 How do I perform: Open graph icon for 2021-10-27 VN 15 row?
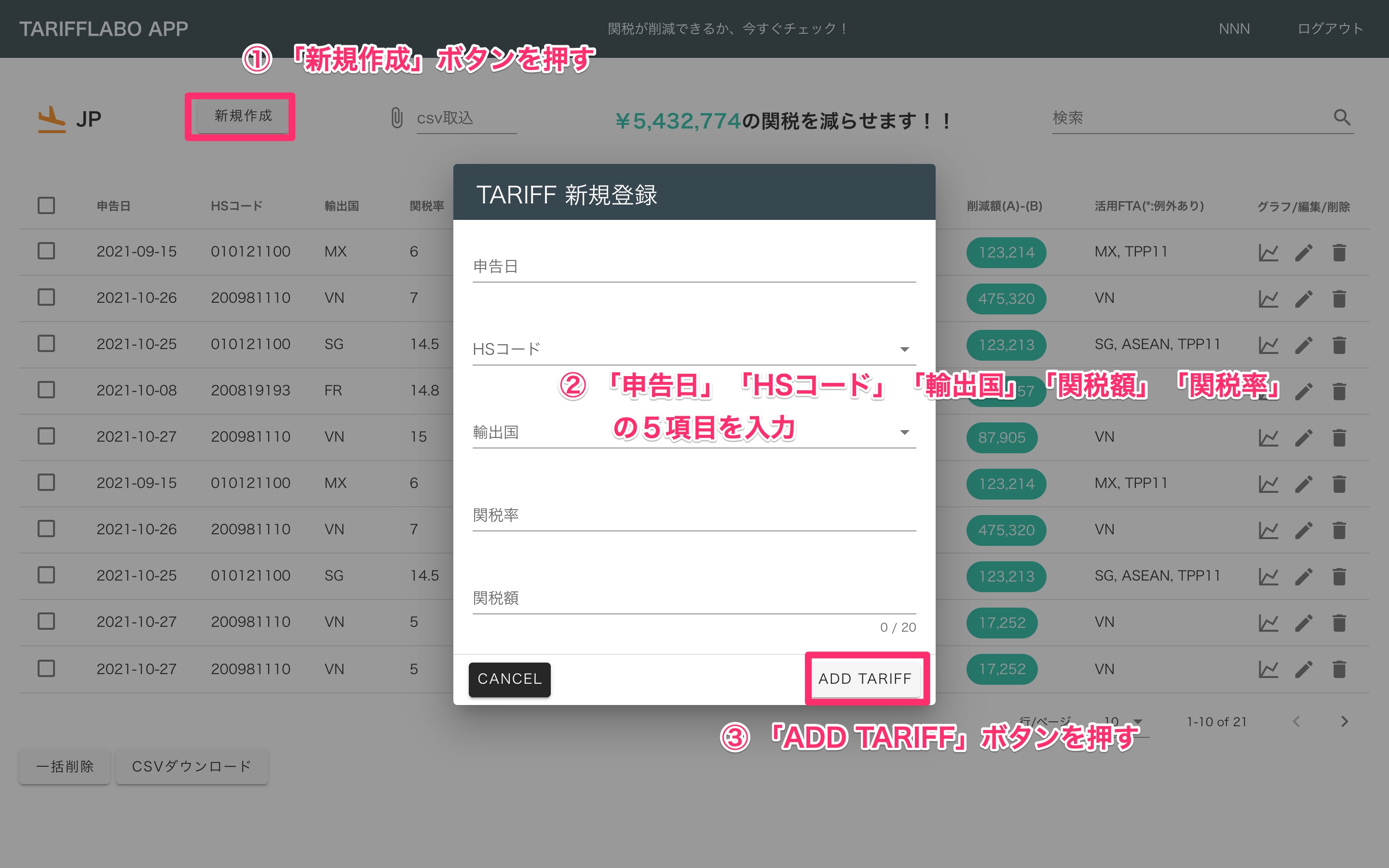(x=1268, y=437)
